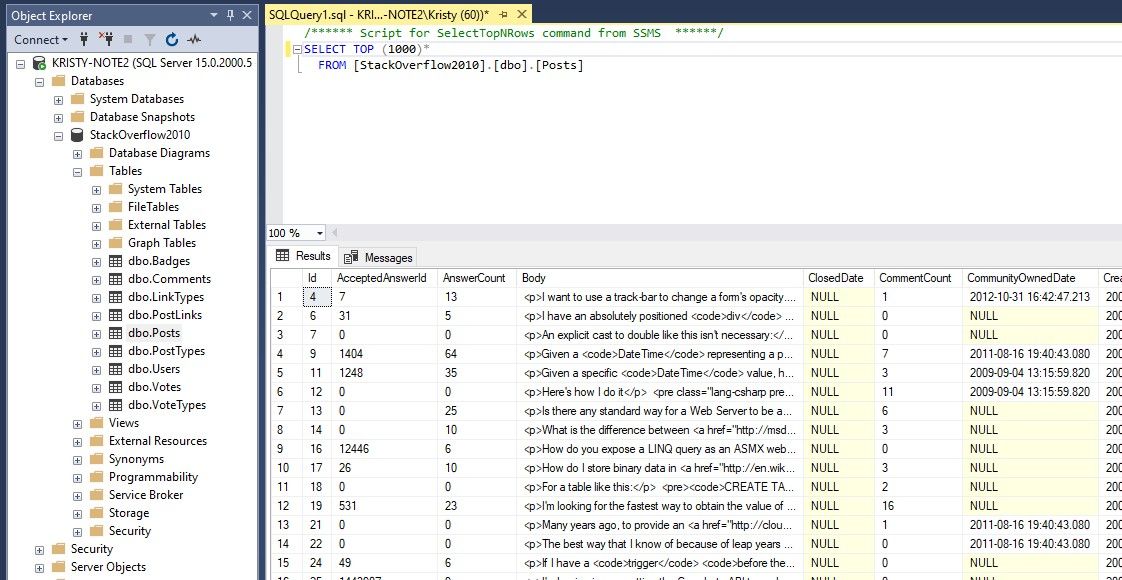Click the Filter funnel icon
The height and width of the screenshot is (580, 1122).
(150, 40)
